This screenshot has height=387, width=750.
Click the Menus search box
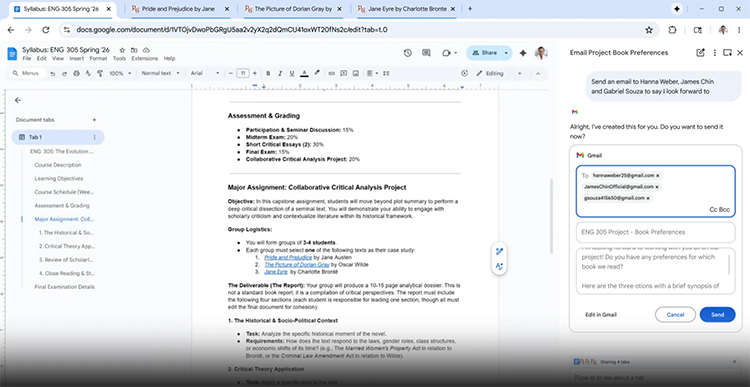click(x=27, y=73)
